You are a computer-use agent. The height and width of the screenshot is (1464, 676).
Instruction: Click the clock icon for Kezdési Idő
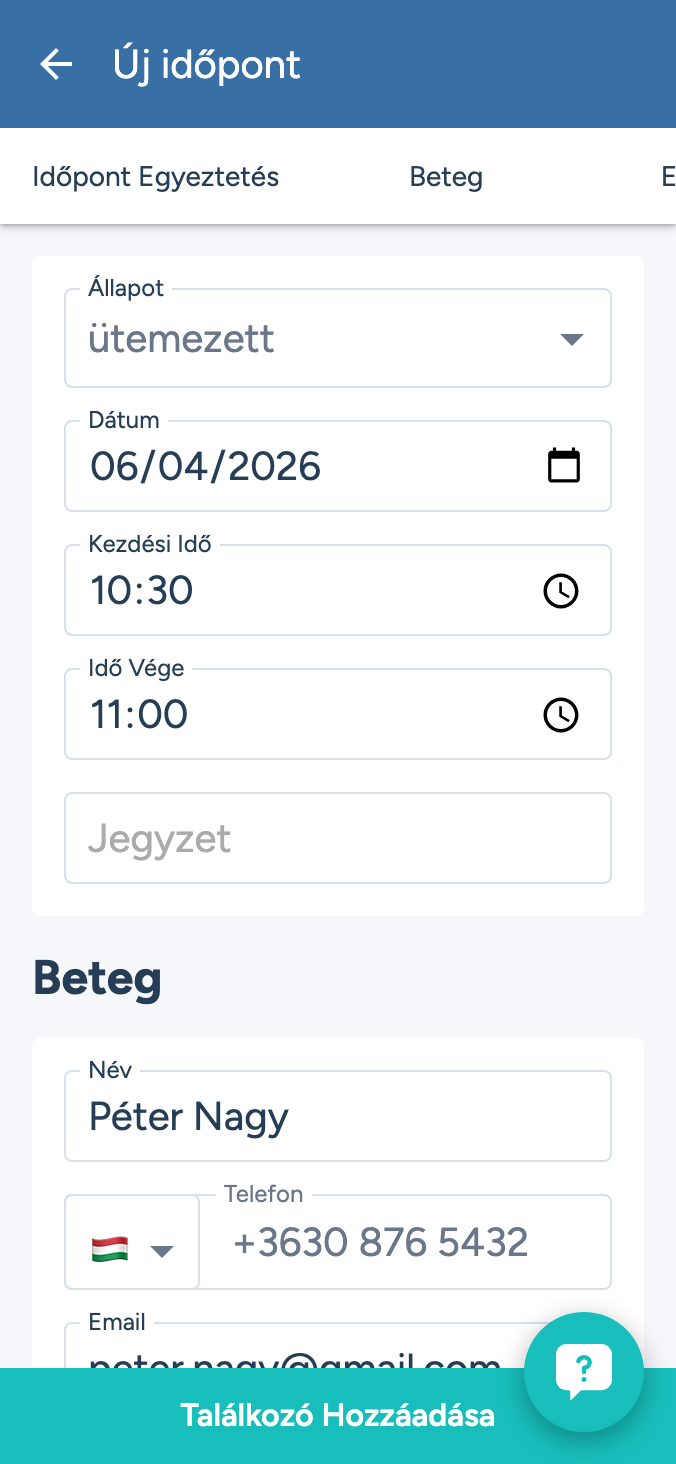click(560, 591)
